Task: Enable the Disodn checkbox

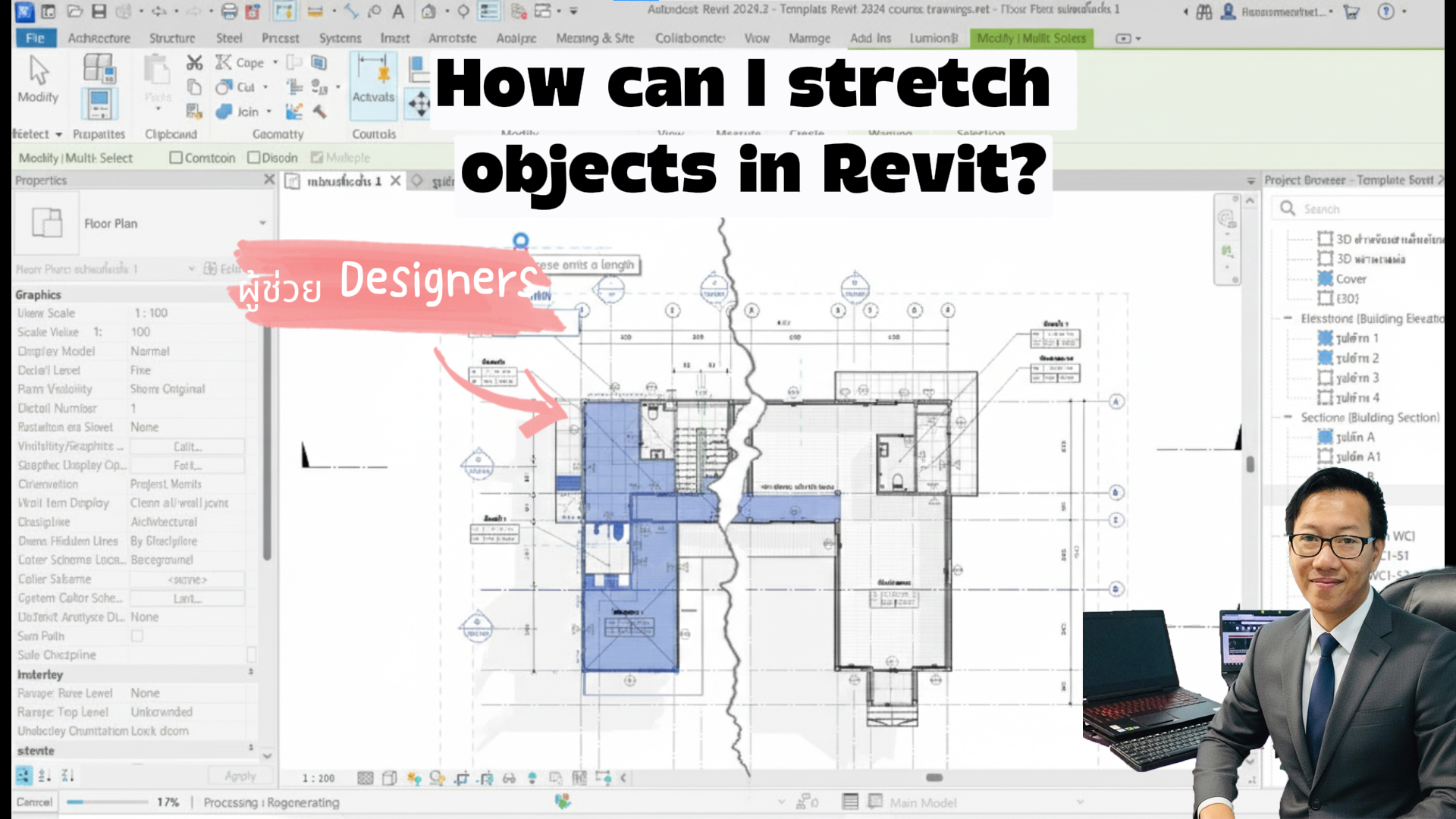Action: pyautogui.click(x=254, y=158)
